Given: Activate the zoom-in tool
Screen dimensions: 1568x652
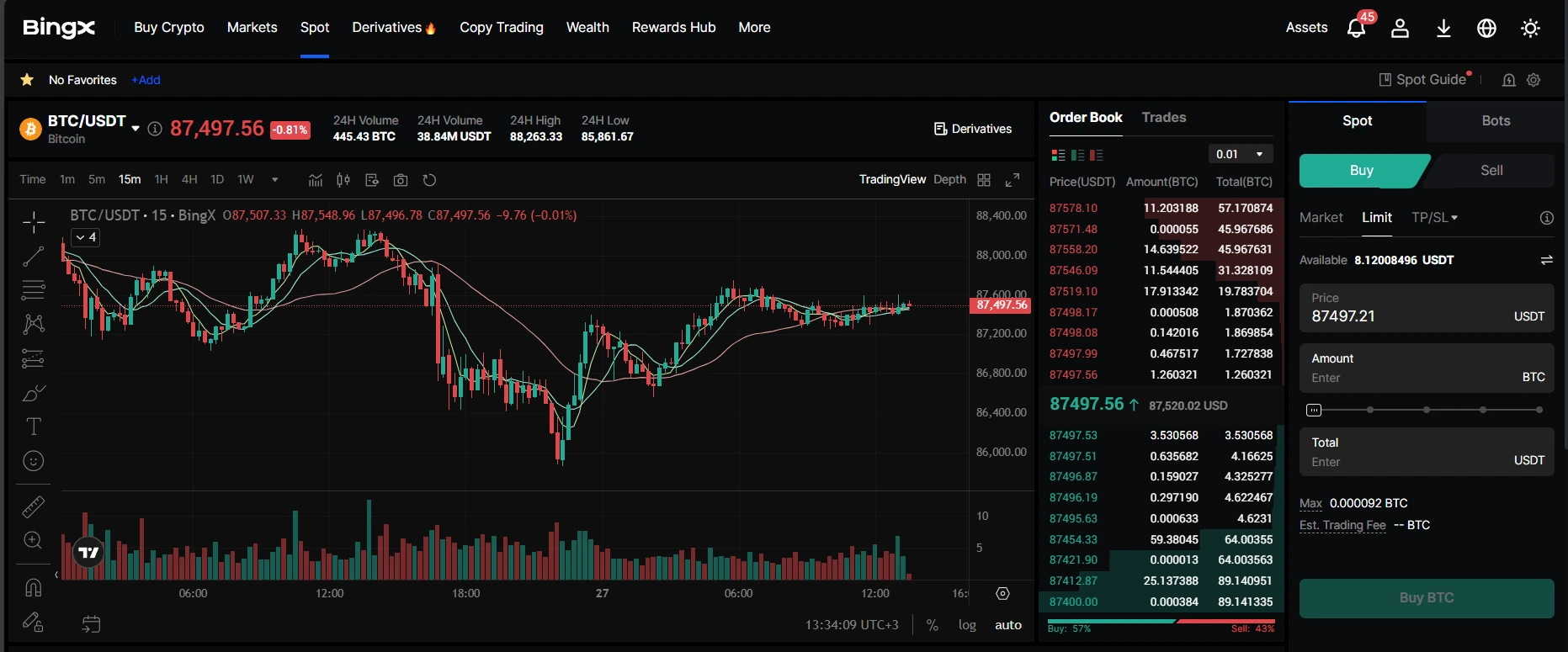Looking at the screenshot, I should [34, 540].
